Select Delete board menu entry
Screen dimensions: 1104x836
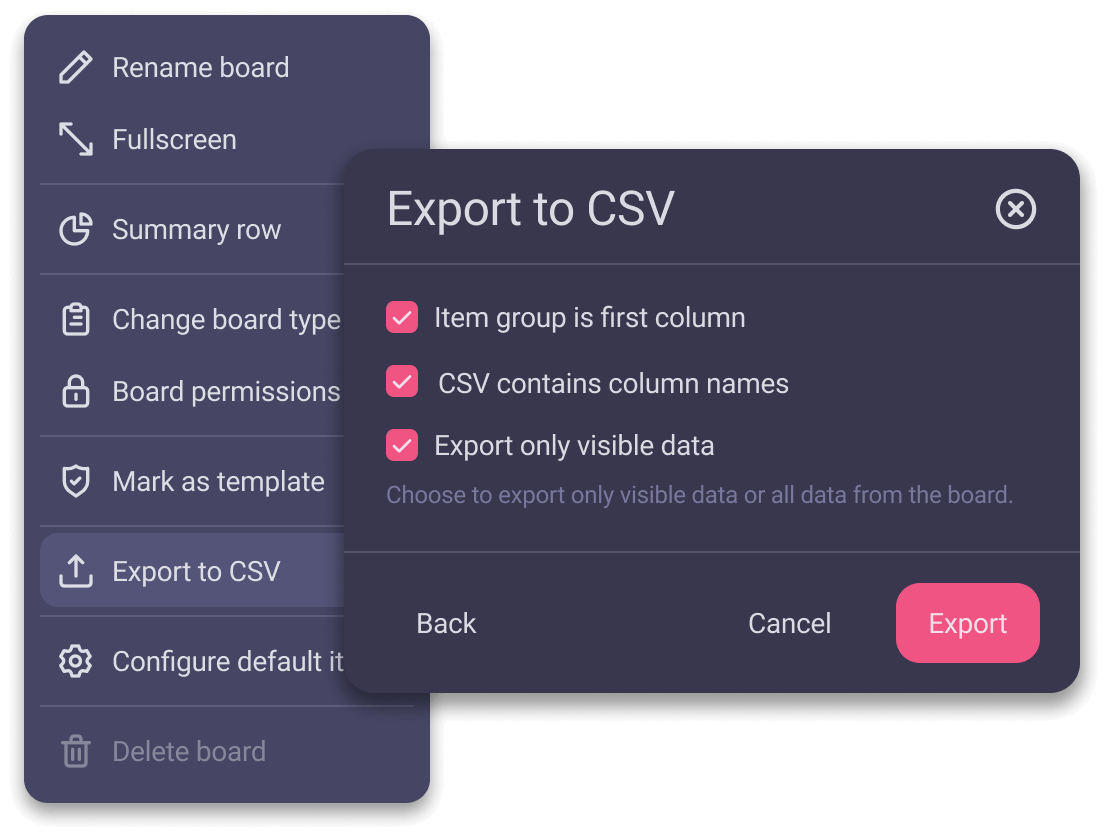click(x=189, y=752)
